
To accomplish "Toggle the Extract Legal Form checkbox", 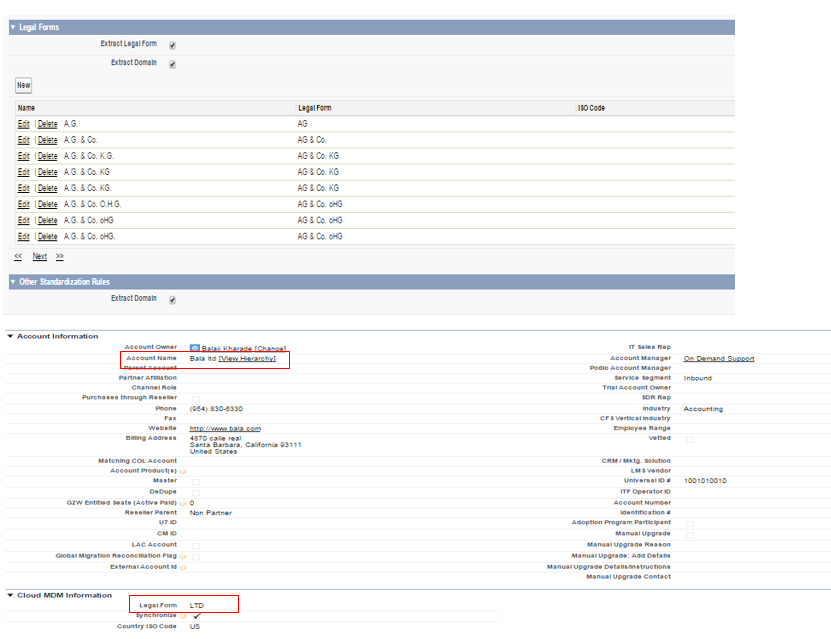I will click(x=172, y=45).
